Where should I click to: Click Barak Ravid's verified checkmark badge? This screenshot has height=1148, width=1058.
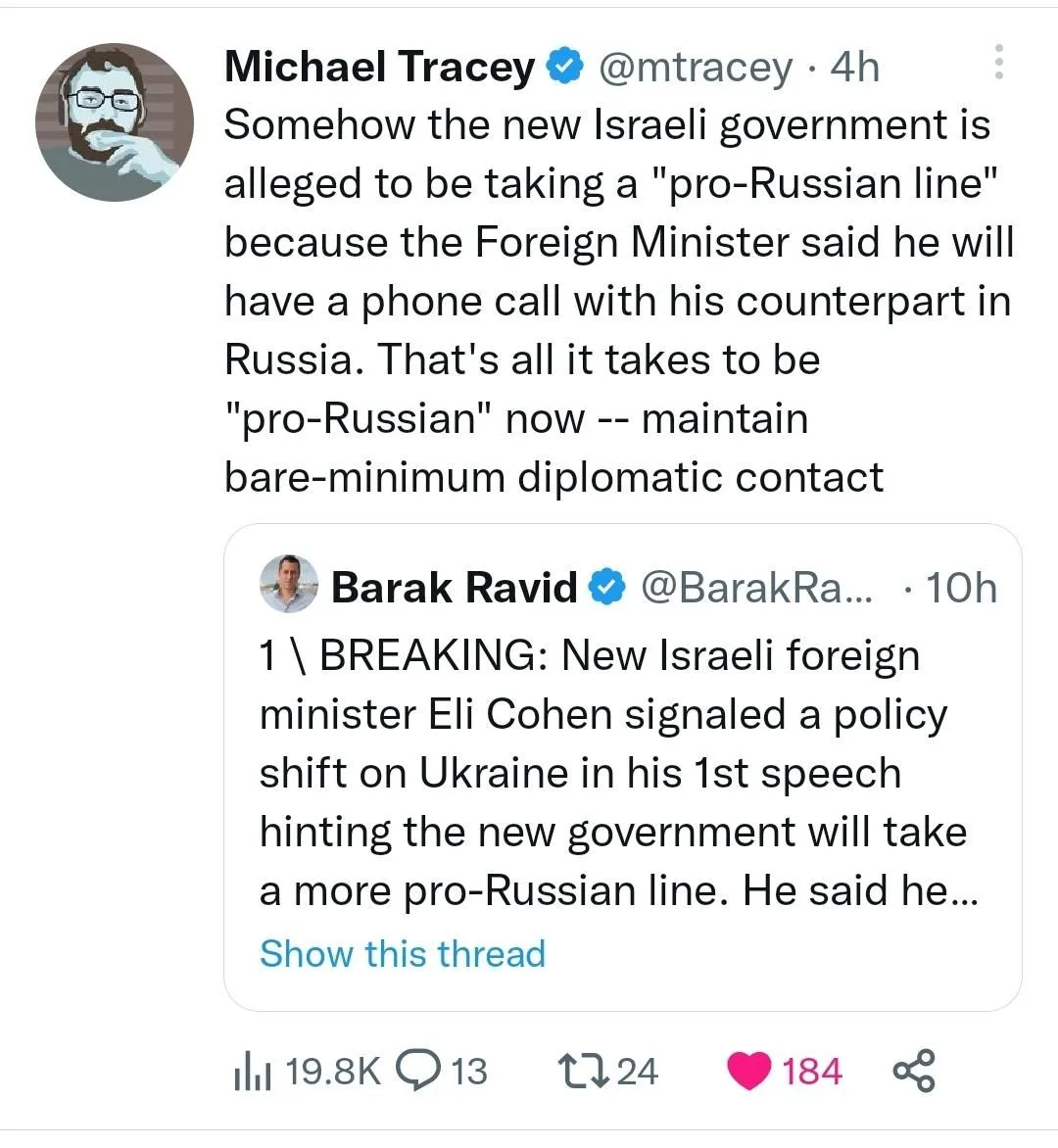point(607,587)
